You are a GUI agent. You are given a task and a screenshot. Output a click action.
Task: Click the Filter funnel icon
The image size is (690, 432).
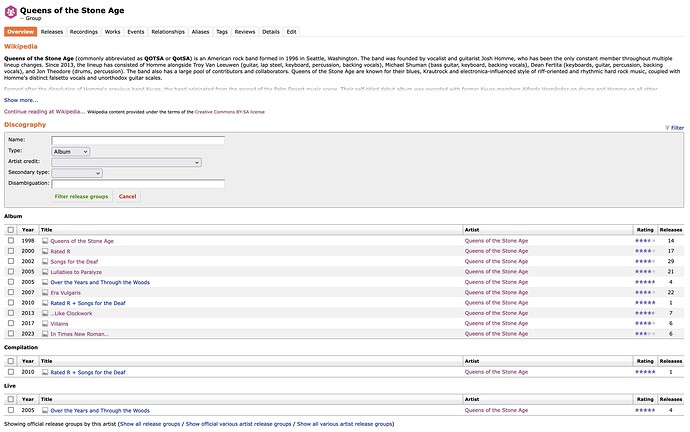667,128
